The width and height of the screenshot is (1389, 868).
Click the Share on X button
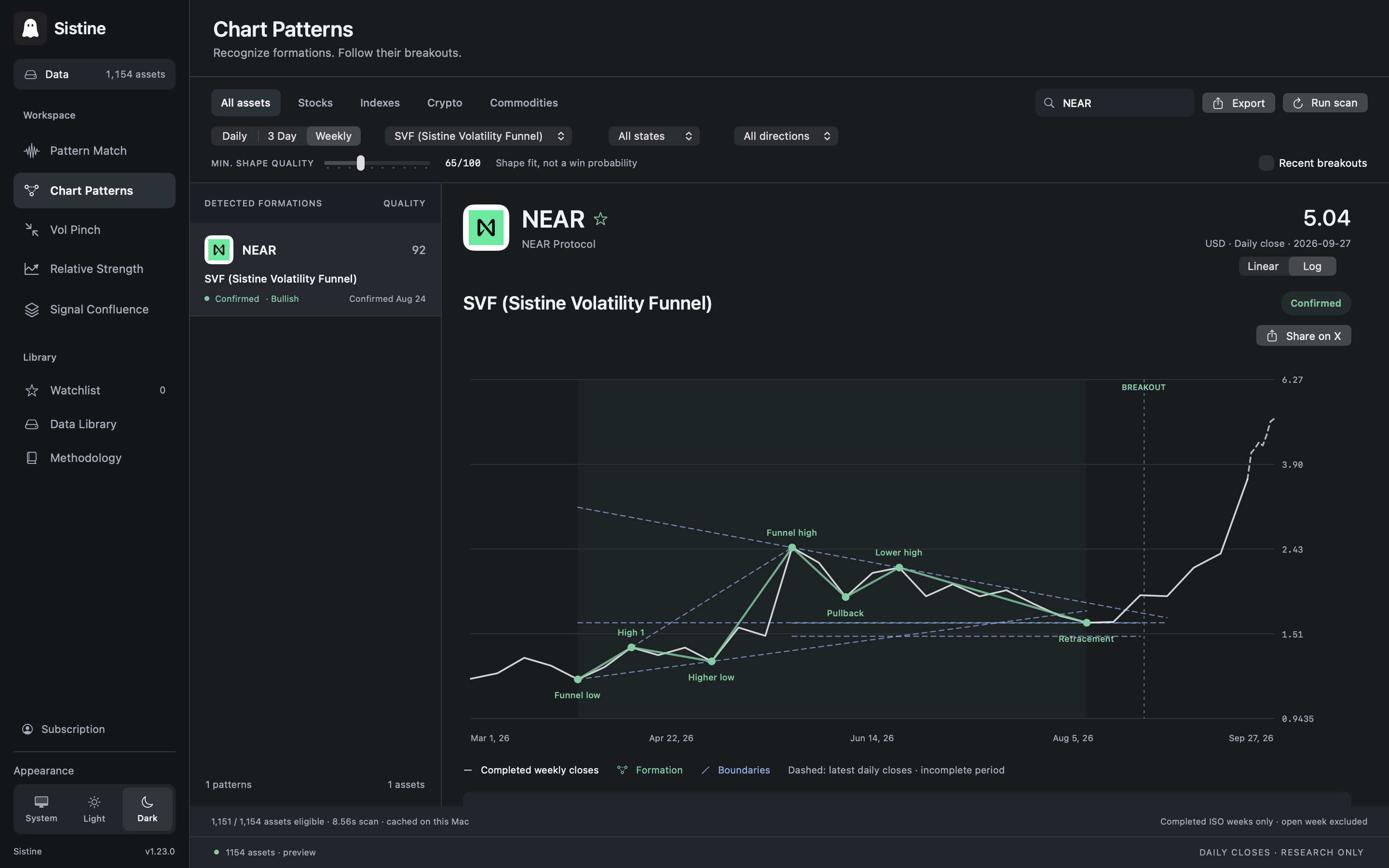(1304, 336)
